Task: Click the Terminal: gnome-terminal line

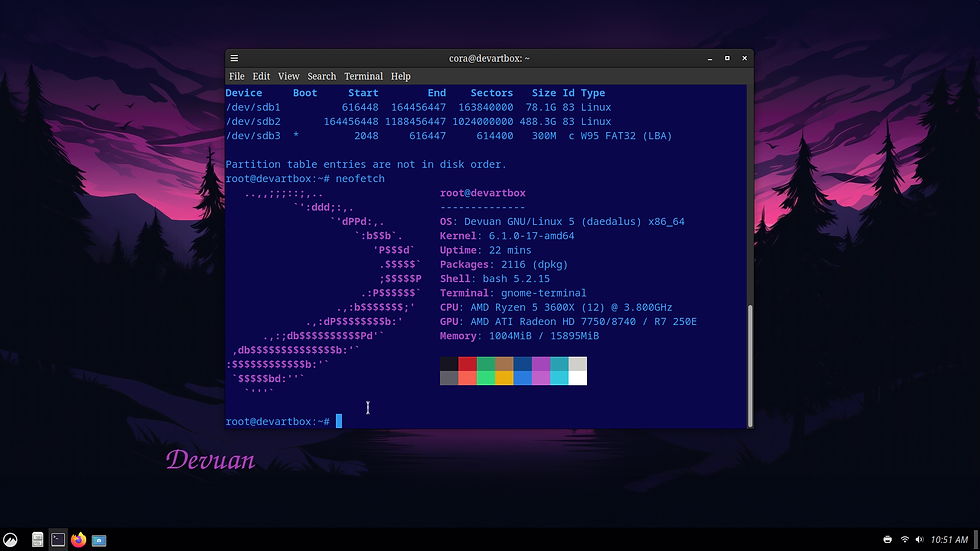Action: [513, 294]
